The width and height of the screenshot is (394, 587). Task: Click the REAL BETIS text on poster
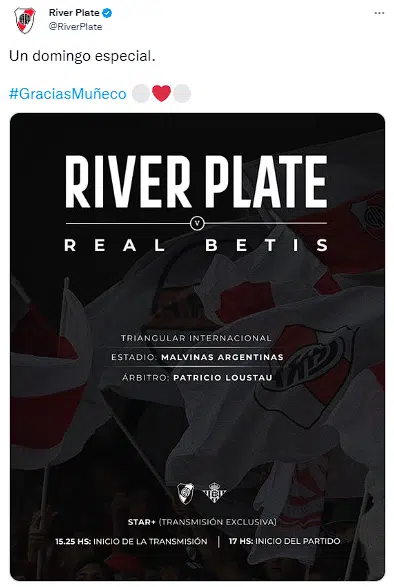click(x=196, y=245)
